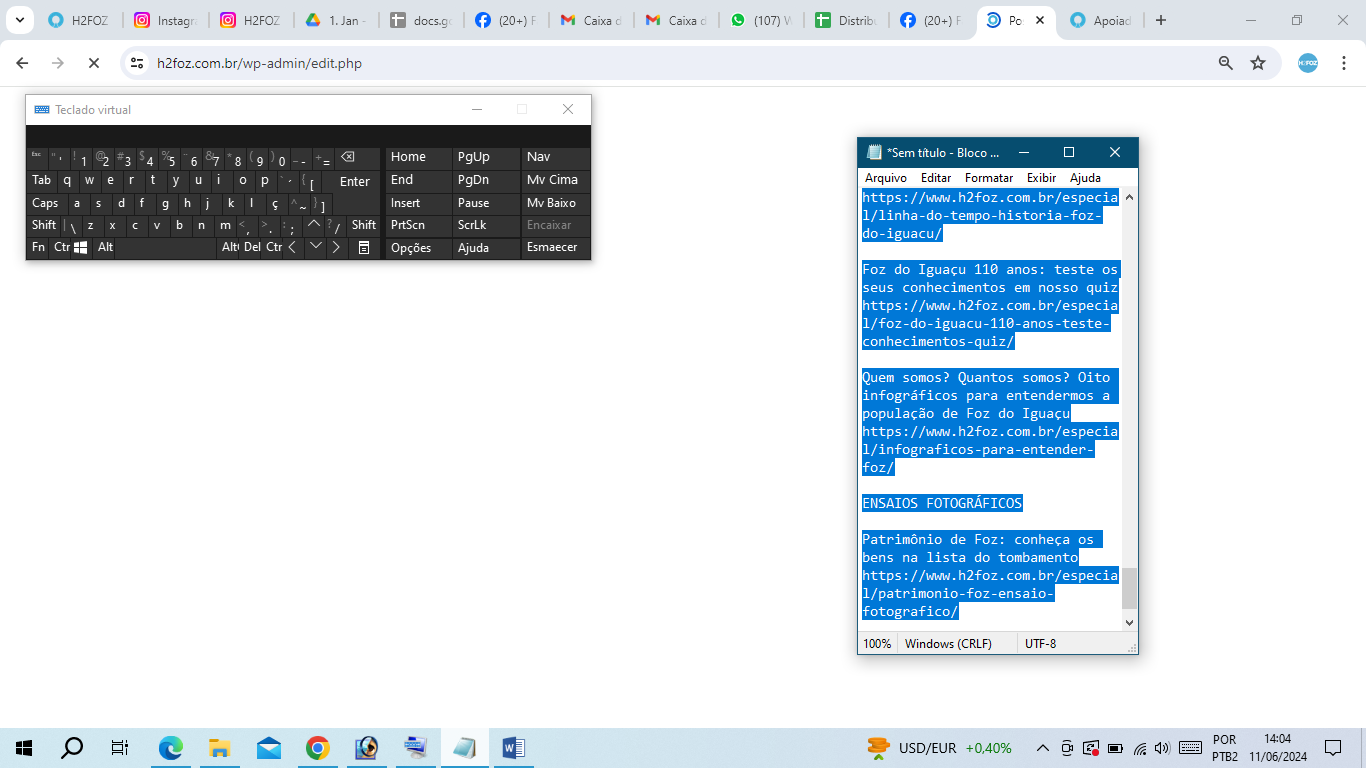Screen dimensions: 1366x768
Task: Toggle the ScrLk key on virtual keyboard
Action: tap(472, 225)
